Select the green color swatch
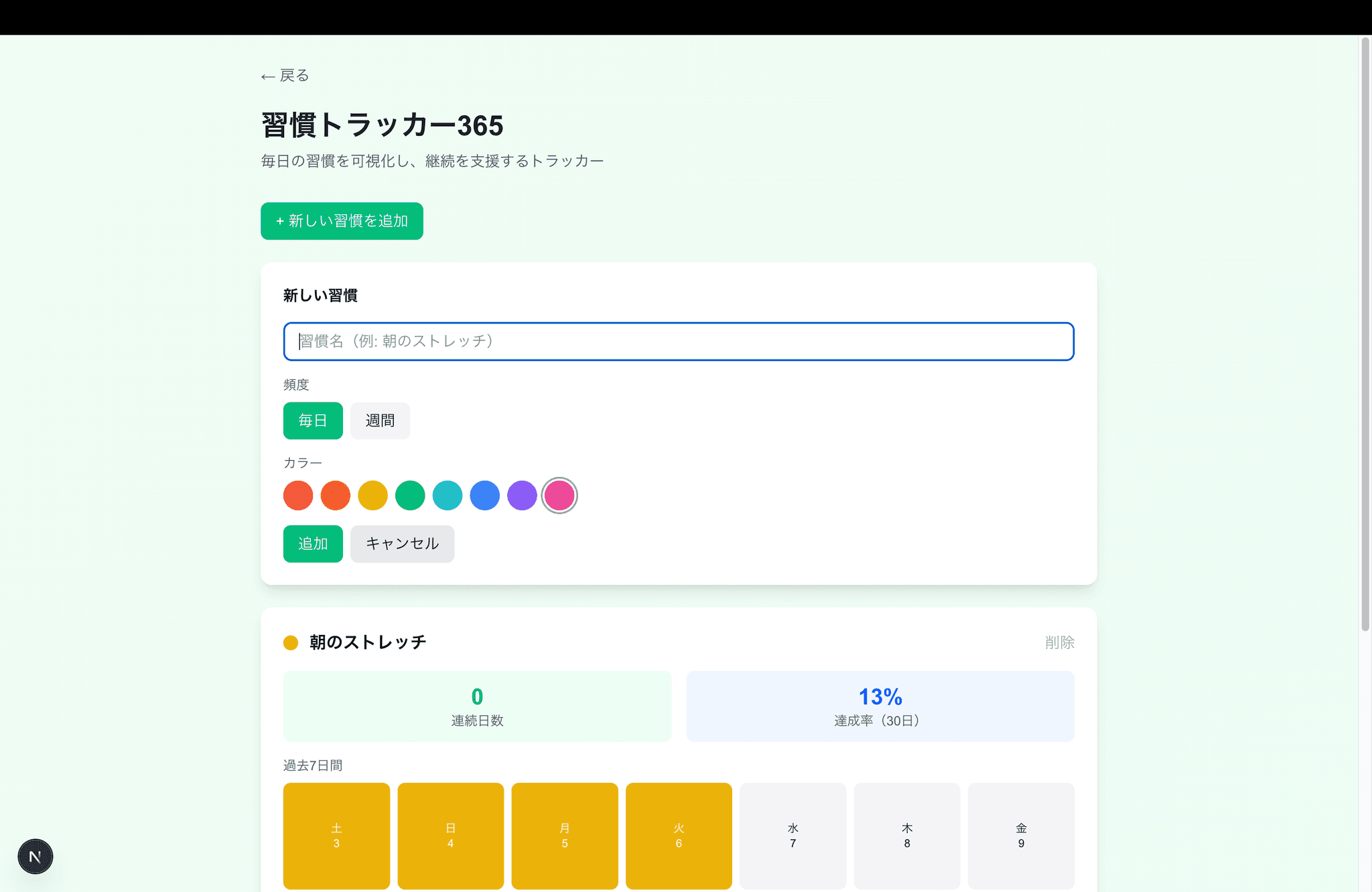The height and width of the screenshot is (892, 1372). click(410, 495)
